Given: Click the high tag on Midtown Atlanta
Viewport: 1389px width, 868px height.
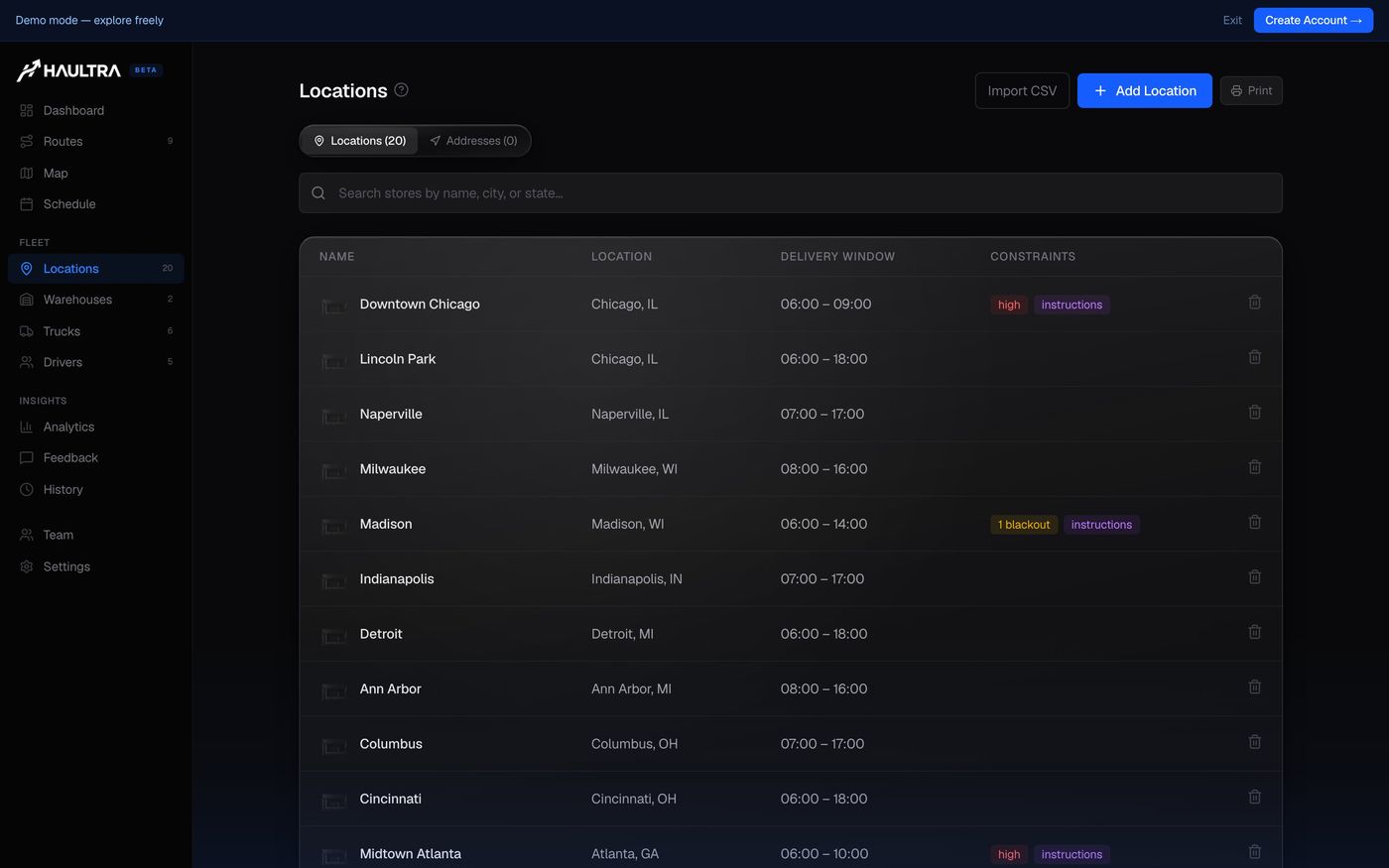Looking at the screenshot, I should (x=1009, y=854).
